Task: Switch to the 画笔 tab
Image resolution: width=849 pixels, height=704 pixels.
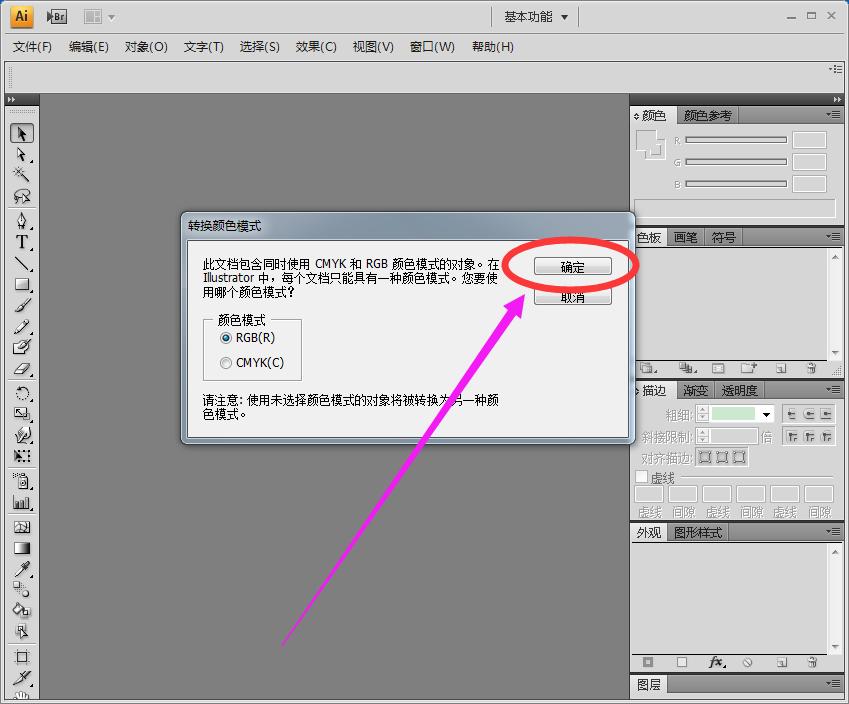Action: (x=685, y=238)
